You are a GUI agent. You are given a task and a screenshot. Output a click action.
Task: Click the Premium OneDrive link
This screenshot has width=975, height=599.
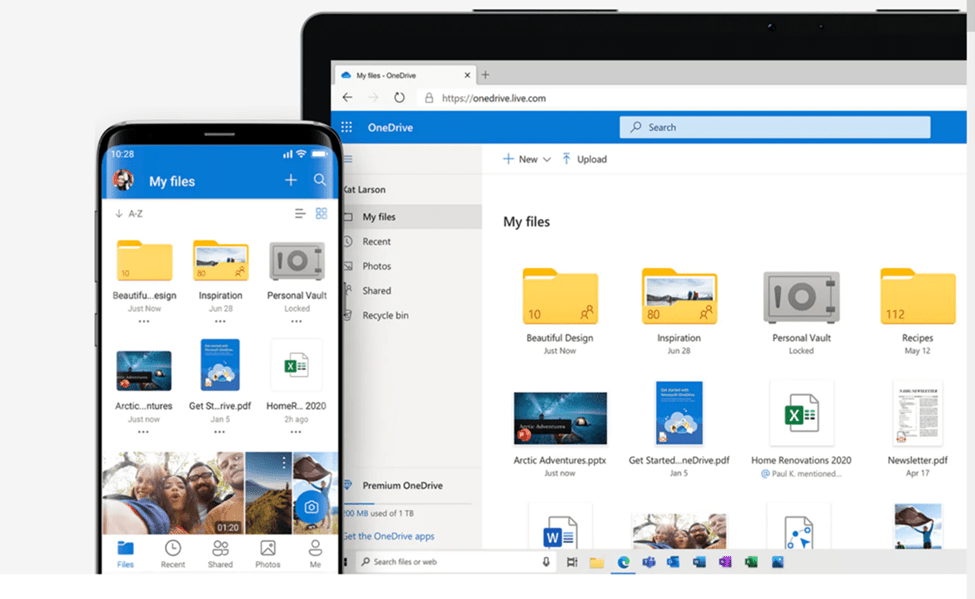[402, 485]
